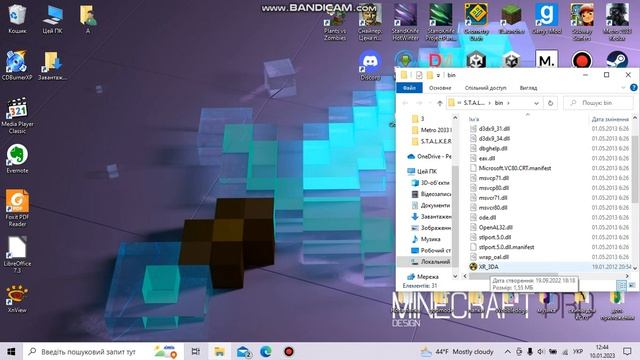Open Музика in the navigation pane
The height and width of the screenshot is (360, 640).
click(426, 239)
